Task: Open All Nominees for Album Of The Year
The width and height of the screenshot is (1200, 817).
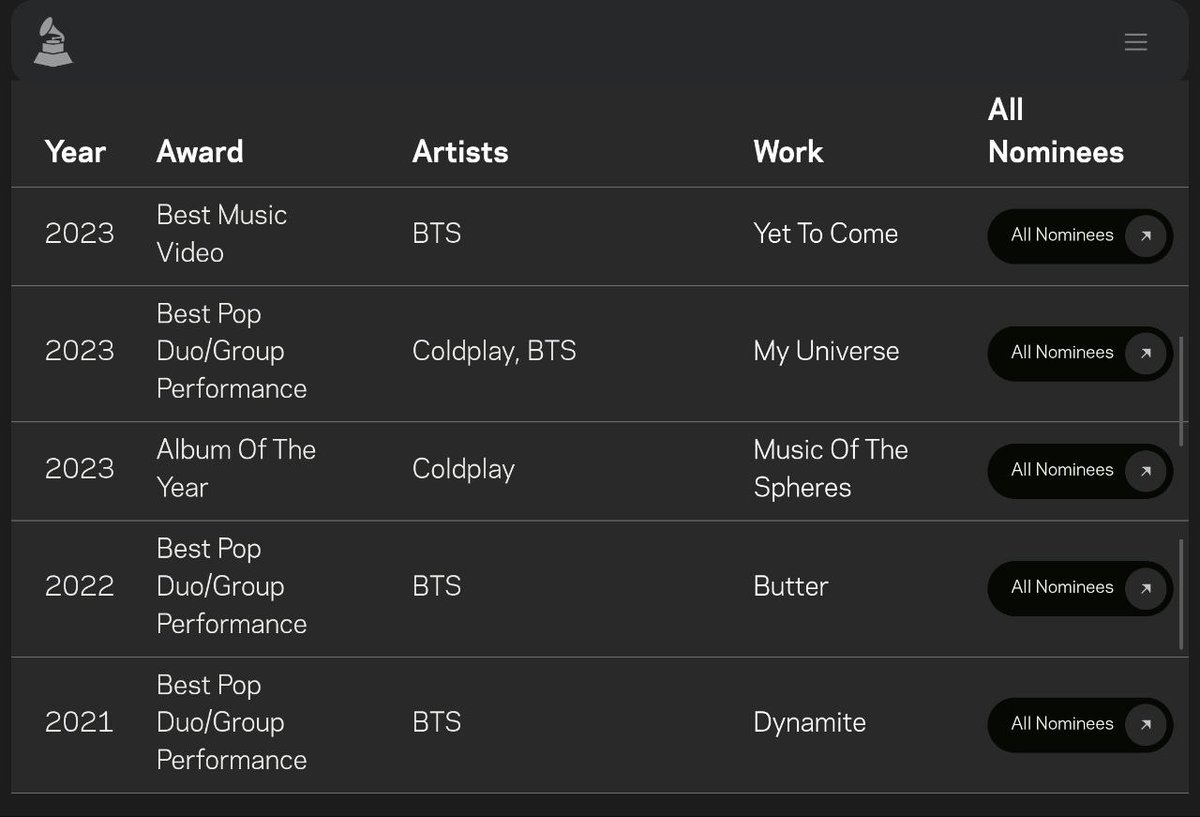Action: coord(1080,471)
